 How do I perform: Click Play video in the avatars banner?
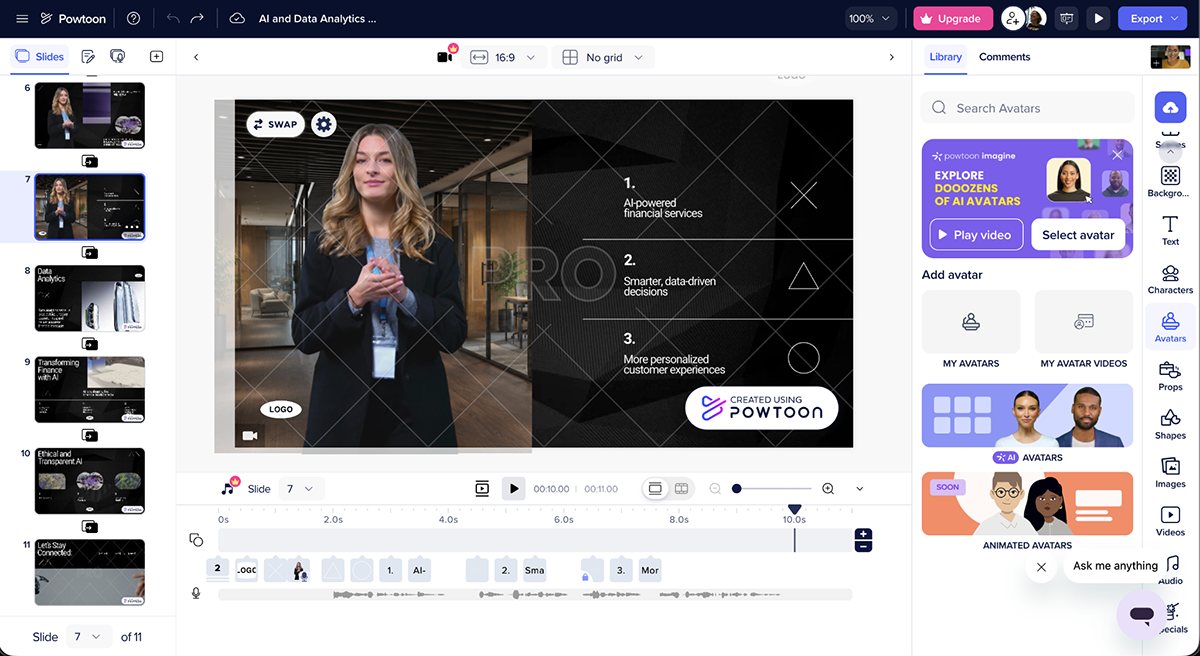click(976, 235)
